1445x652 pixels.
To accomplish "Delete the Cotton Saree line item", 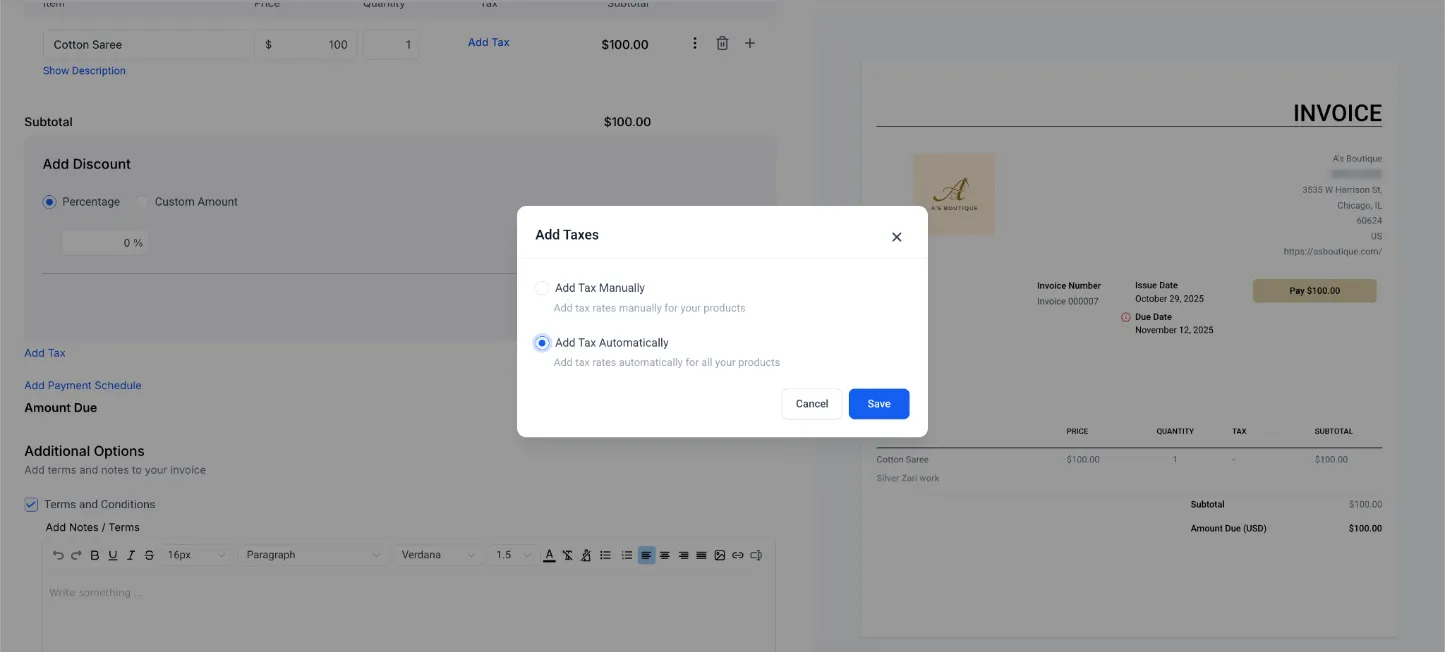I will [x=722, y=43].
